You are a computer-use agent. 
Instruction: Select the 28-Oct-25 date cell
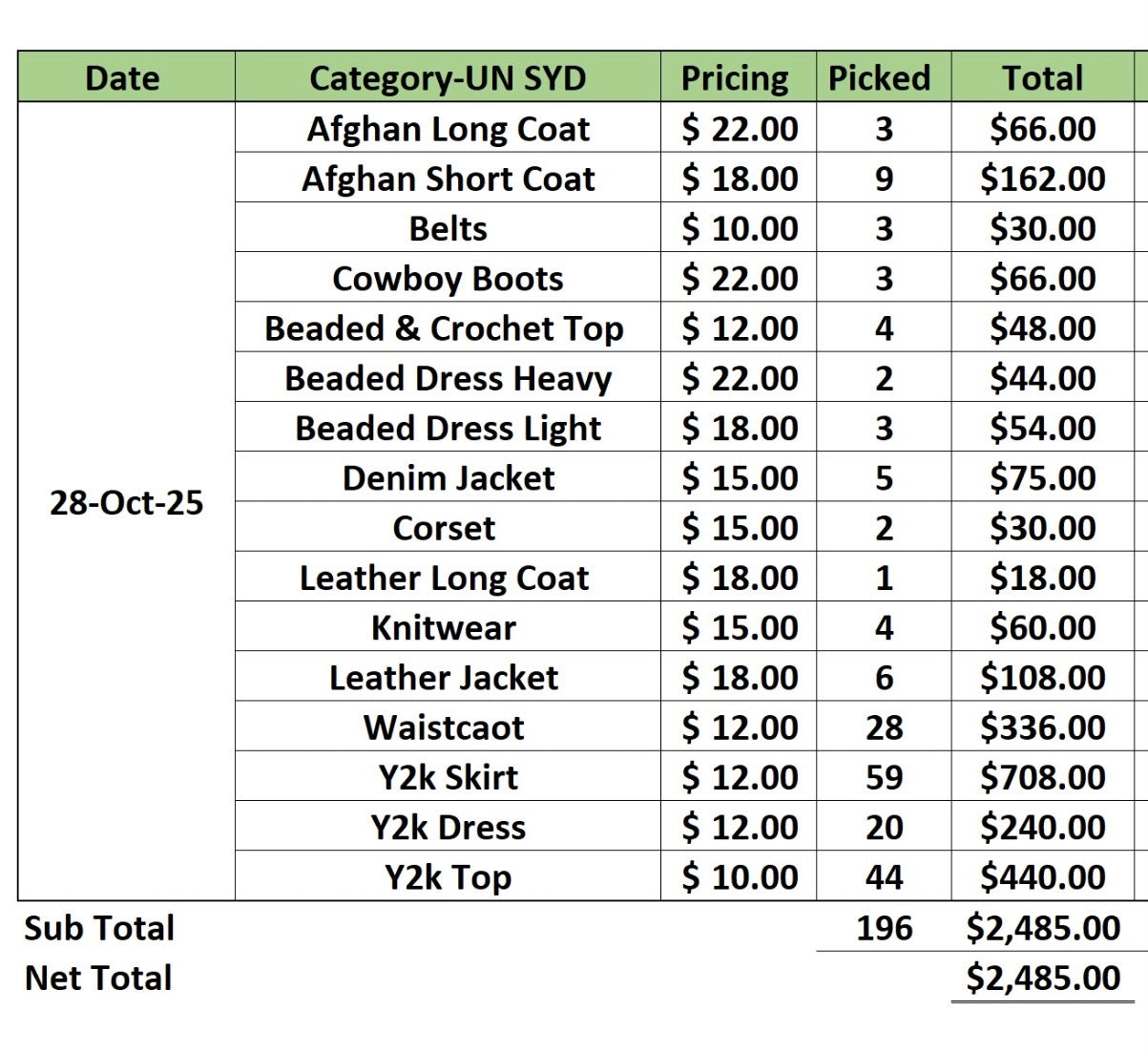coord(127,502)
